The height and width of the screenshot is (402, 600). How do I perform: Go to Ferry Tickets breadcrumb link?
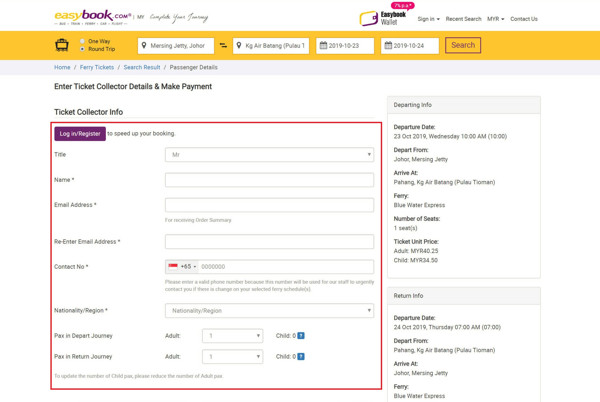[x=97, y=67]
